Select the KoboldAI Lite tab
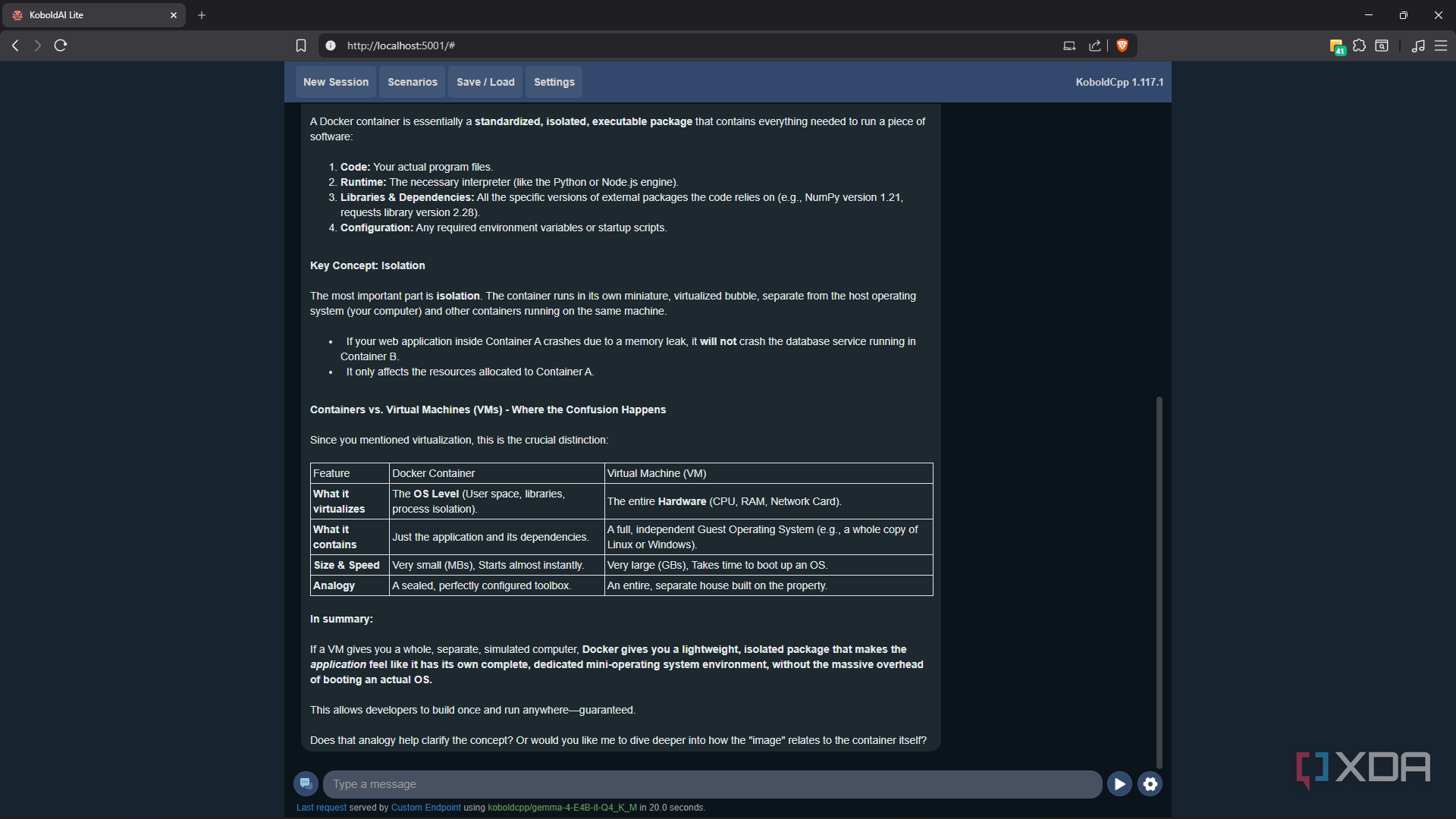Viewport: 1456px width, 819px height. [x=95, y=15]
